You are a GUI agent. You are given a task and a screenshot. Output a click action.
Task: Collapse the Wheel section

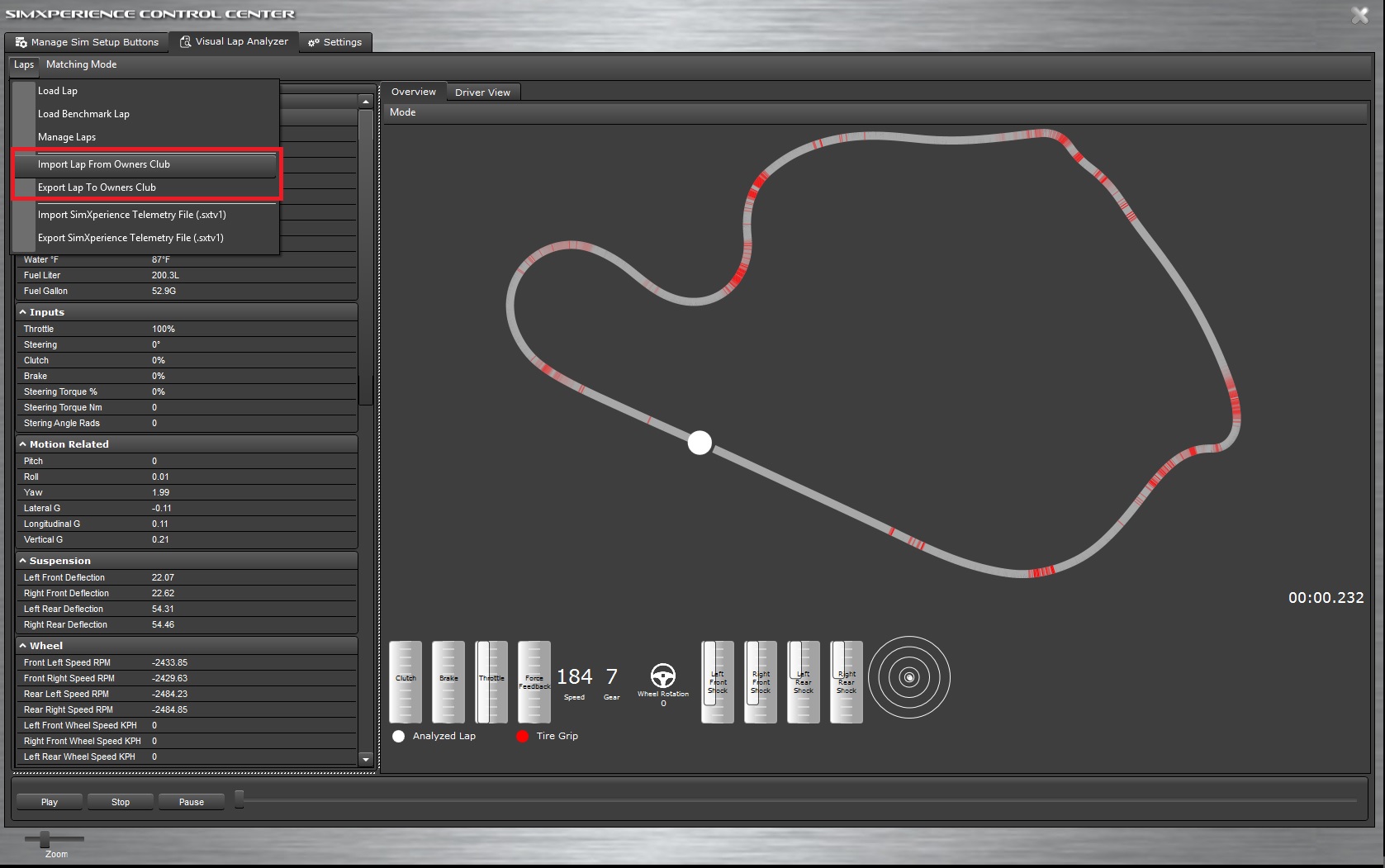[x=23, y=646]
